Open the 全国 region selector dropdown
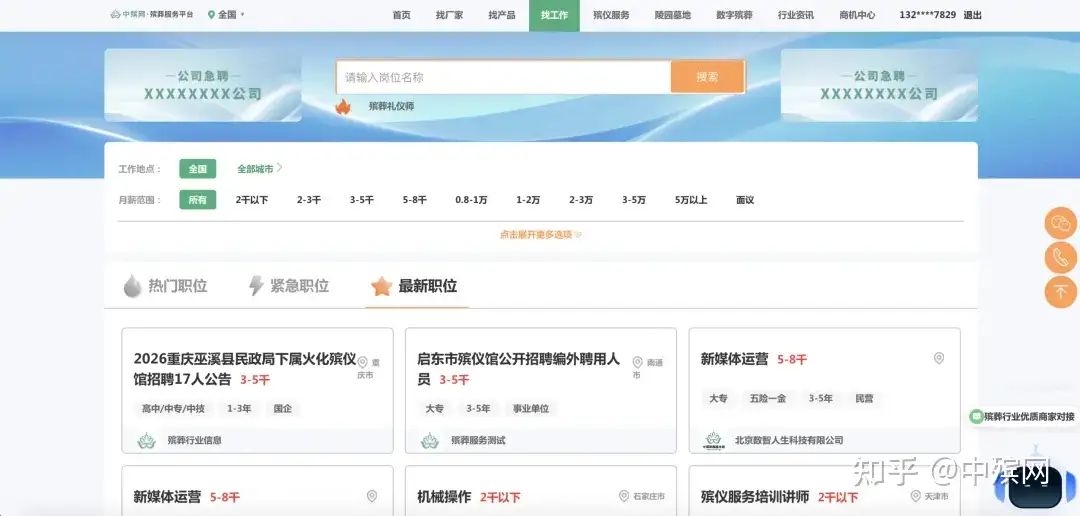 tap(227, 14)
